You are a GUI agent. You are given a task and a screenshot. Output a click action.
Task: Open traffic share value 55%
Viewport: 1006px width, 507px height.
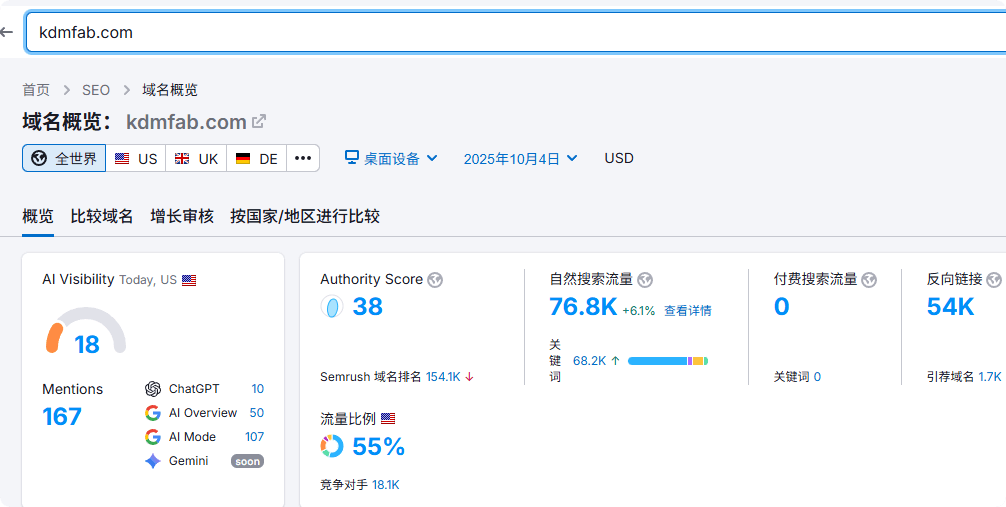pos(379,446)
